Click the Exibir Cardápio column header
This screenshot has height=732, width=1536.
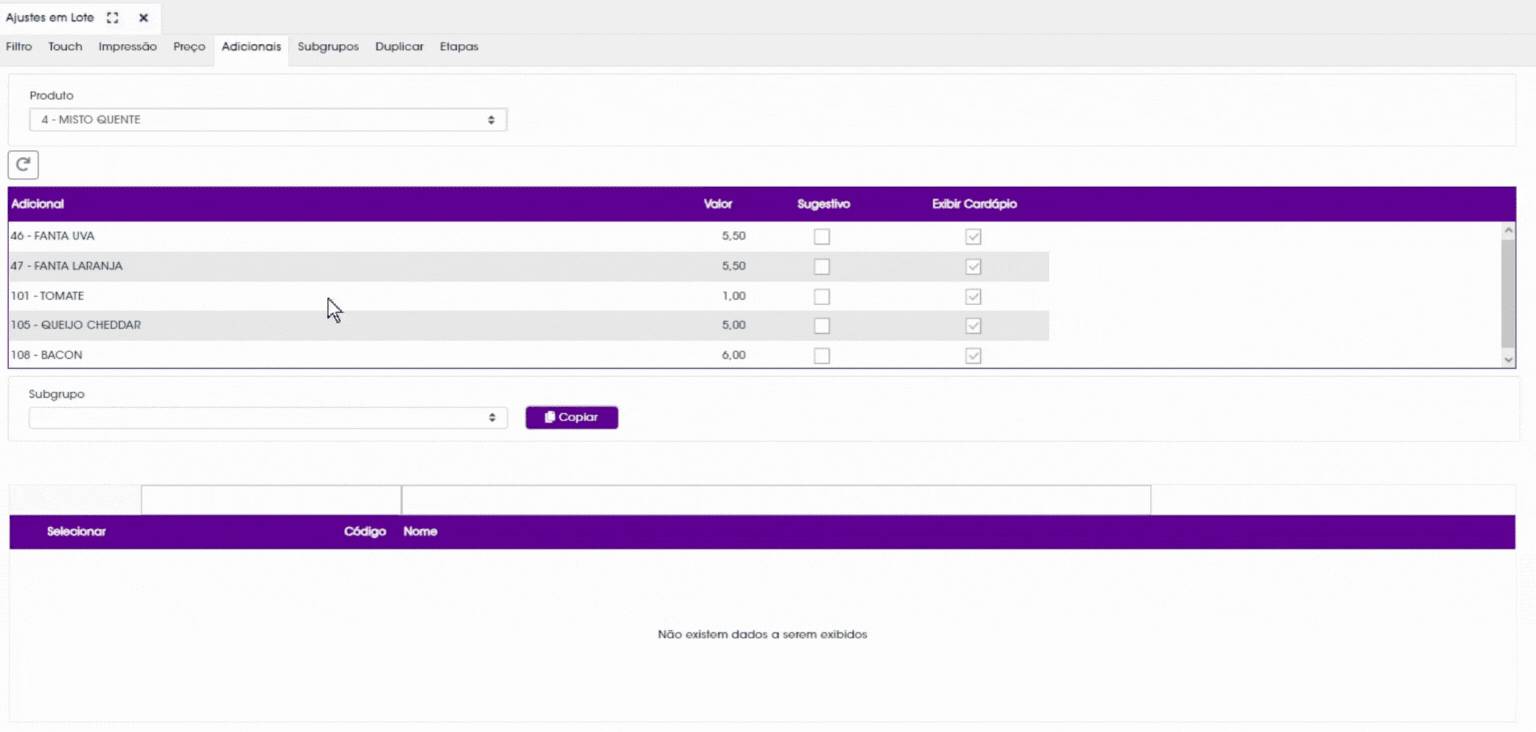(974, 204)
